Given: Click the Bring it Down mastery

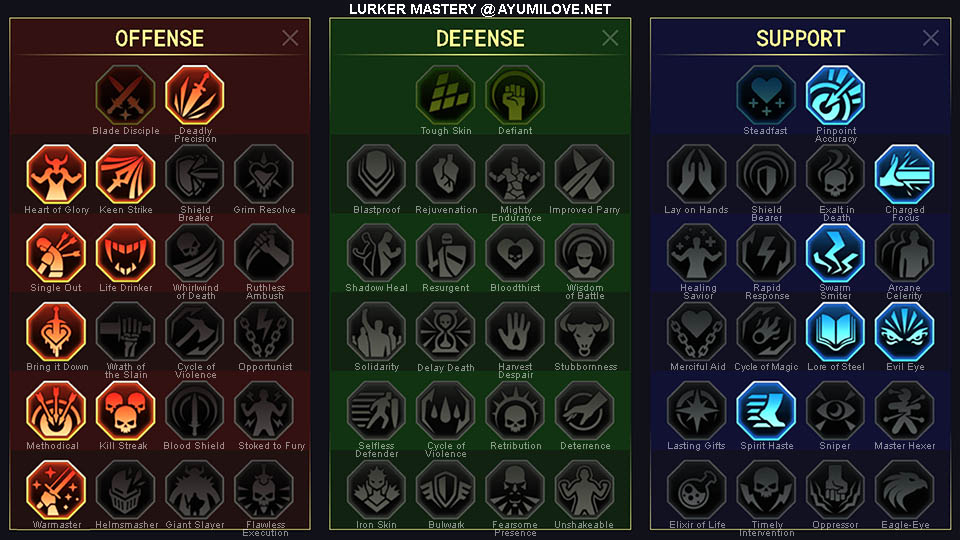Looking at the screenshot, I should pyautogui.click(x=56, y=332).
